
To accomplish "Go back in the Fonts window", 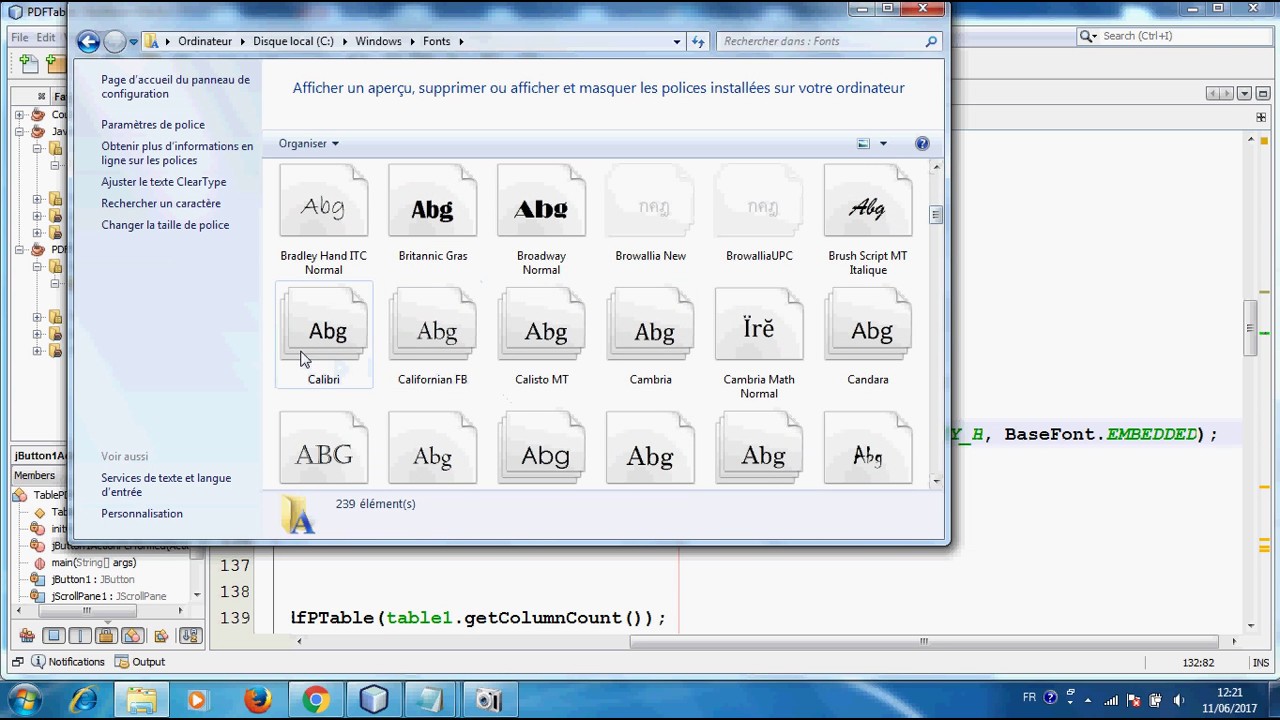I will (x=88, y=41).
